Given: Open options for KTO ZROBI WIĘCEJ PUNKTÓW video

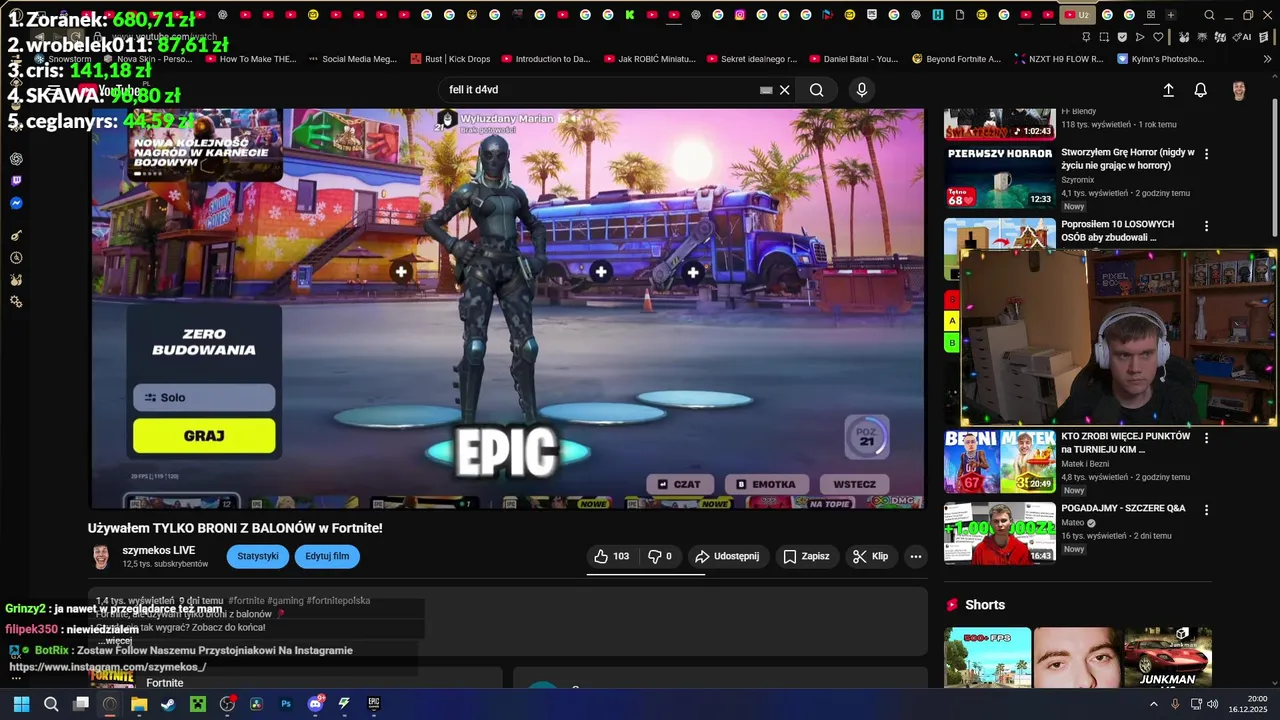Looking at the screenshot, I should coord(1206,438).
